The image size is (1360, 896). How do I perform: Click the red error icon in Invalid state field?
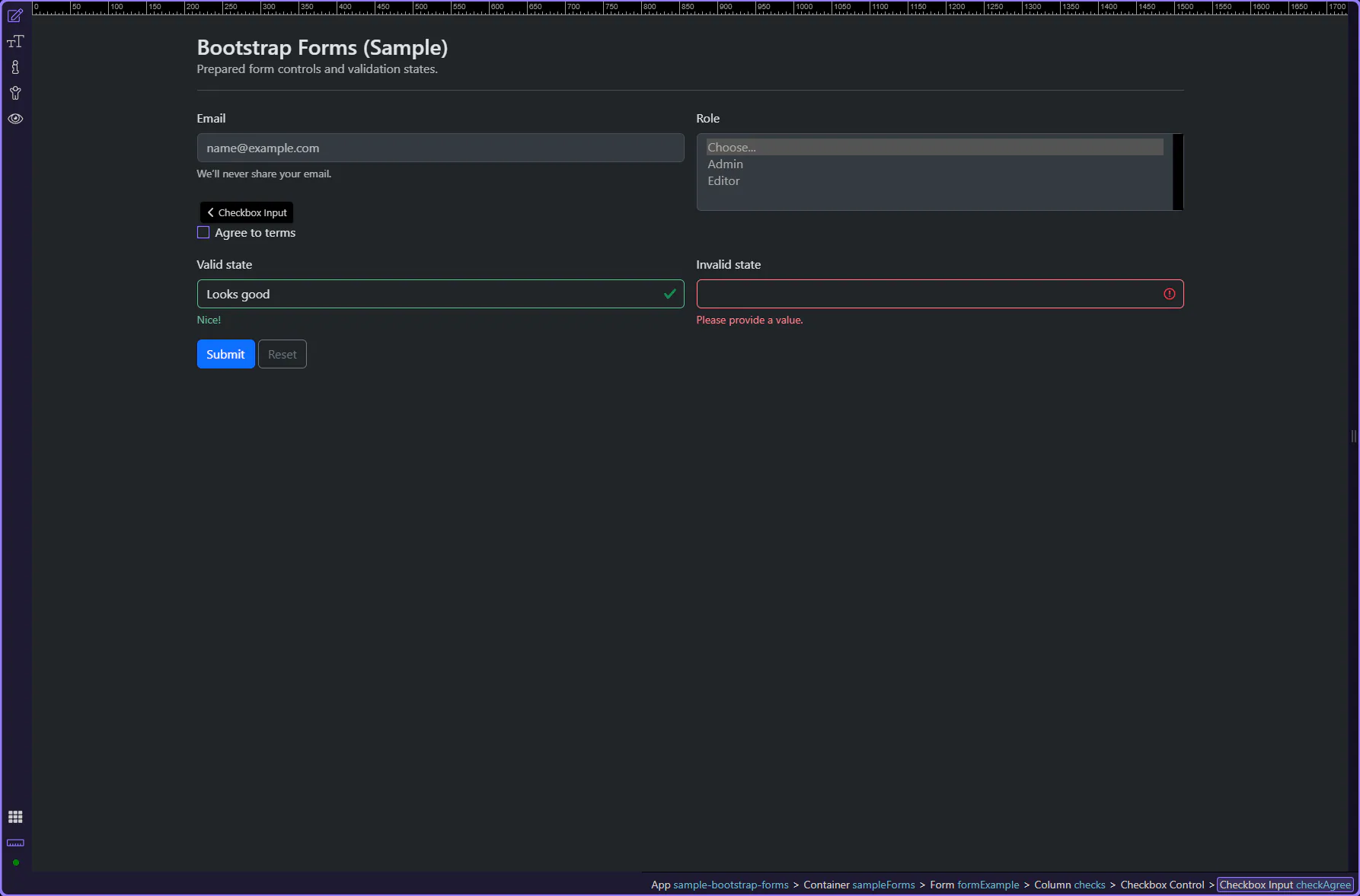coord(1169,294)
